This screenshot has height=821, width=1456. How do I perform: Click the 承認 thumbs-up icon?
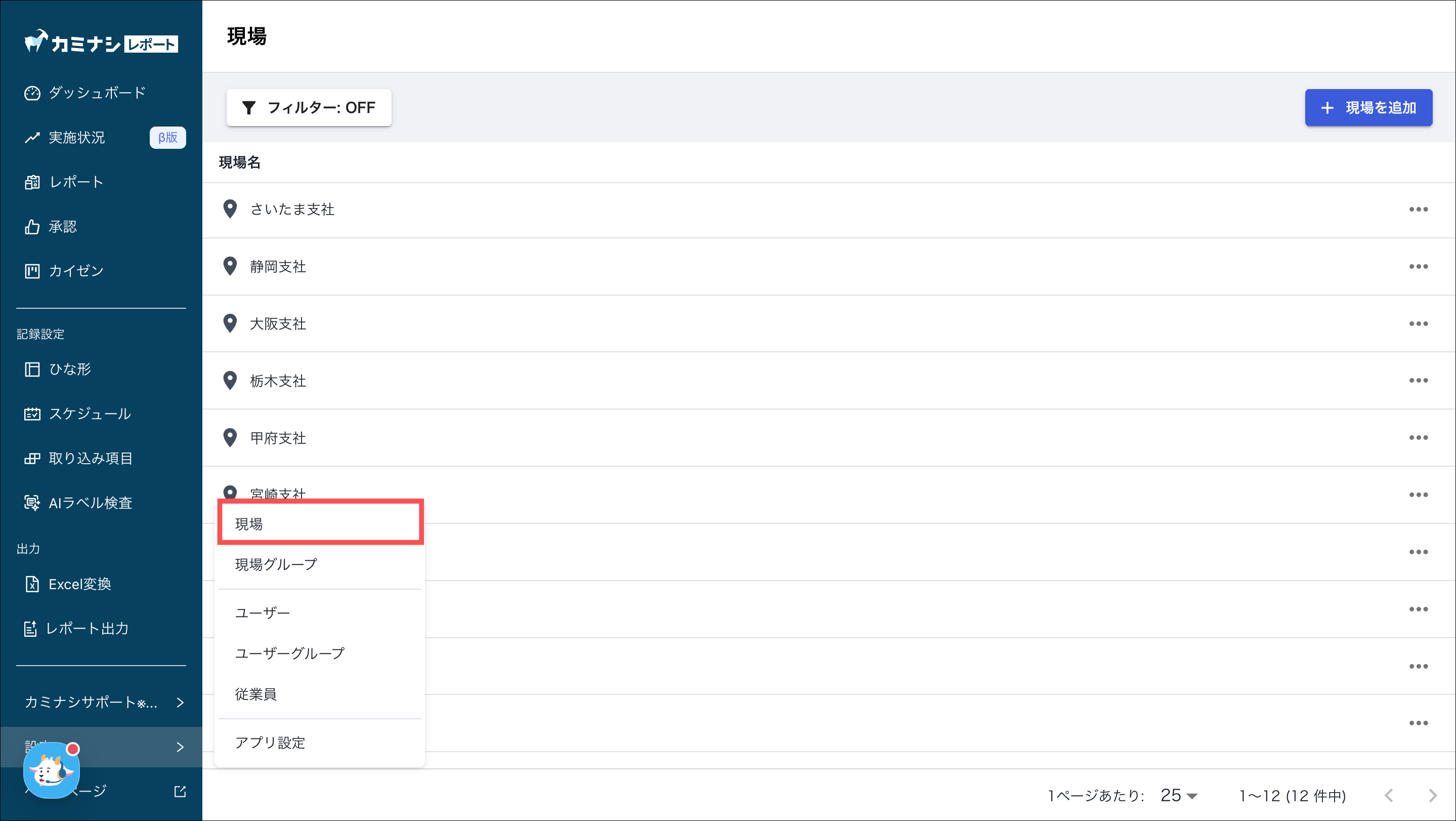pos(32,227)
